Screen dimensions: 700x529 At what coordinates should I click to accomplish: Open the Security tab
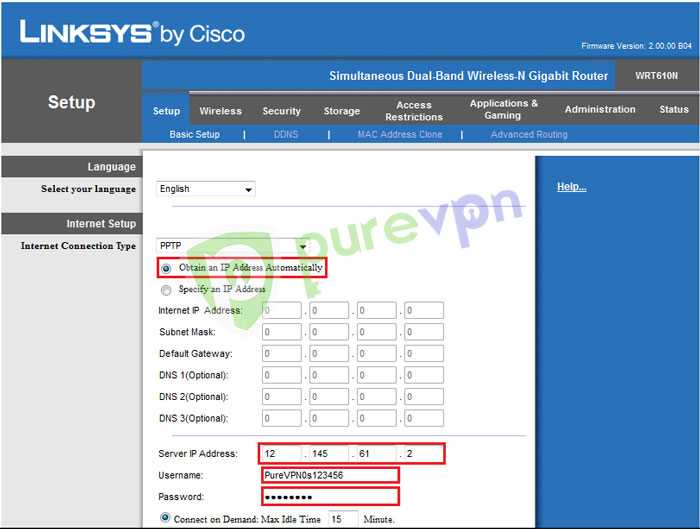click(x=281, y=111)
